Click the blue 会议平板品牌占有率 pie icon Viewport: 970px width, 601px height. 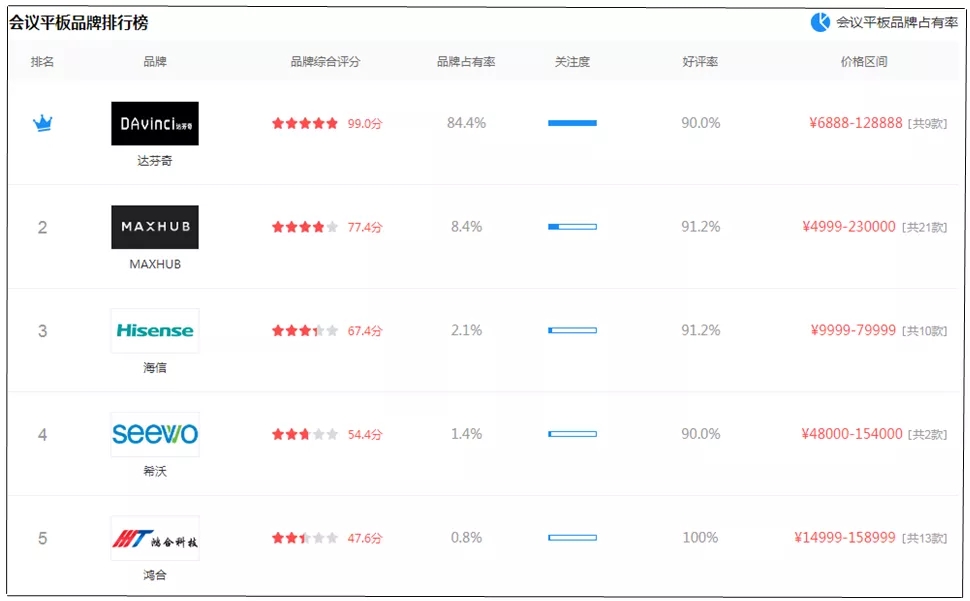point(820,22)
